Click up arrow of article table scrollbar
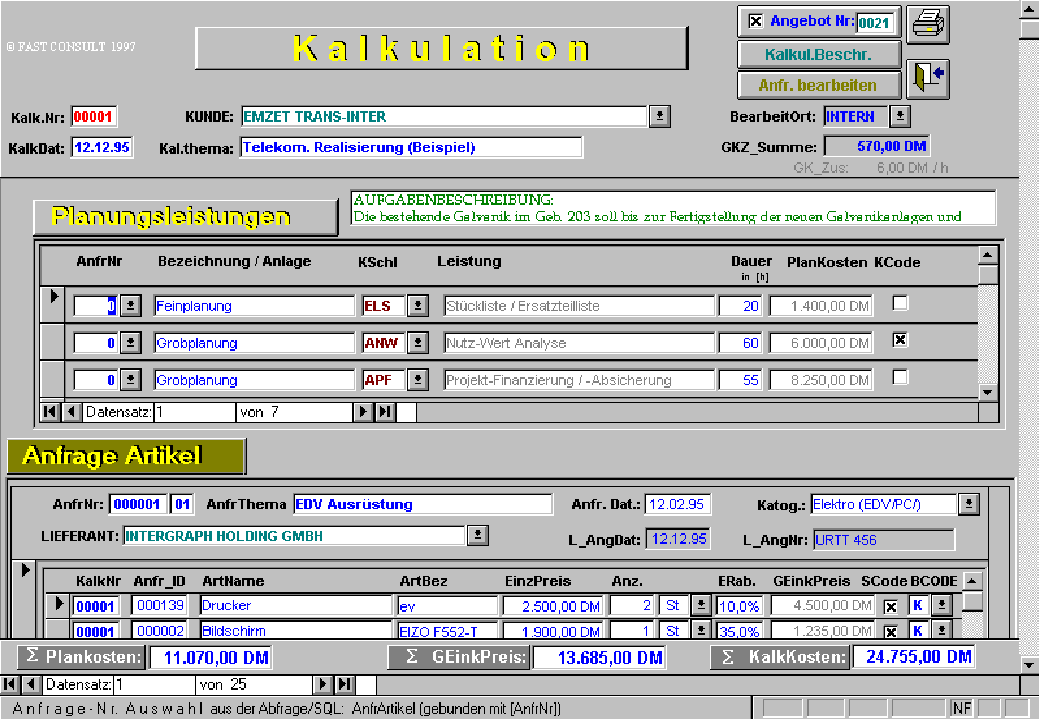Image resolution: width=1039 pixels, height=719 pixels. tap(972, 581)
